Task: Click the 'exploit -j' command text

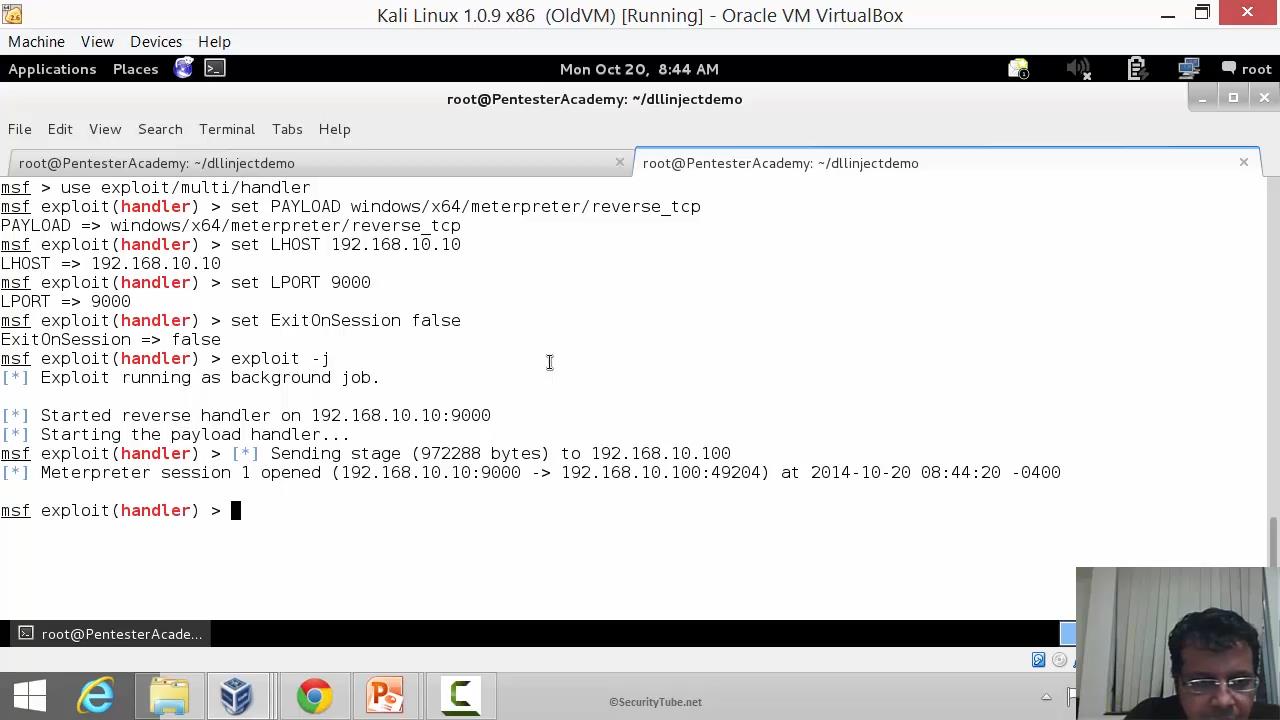Action: point(280,359)
